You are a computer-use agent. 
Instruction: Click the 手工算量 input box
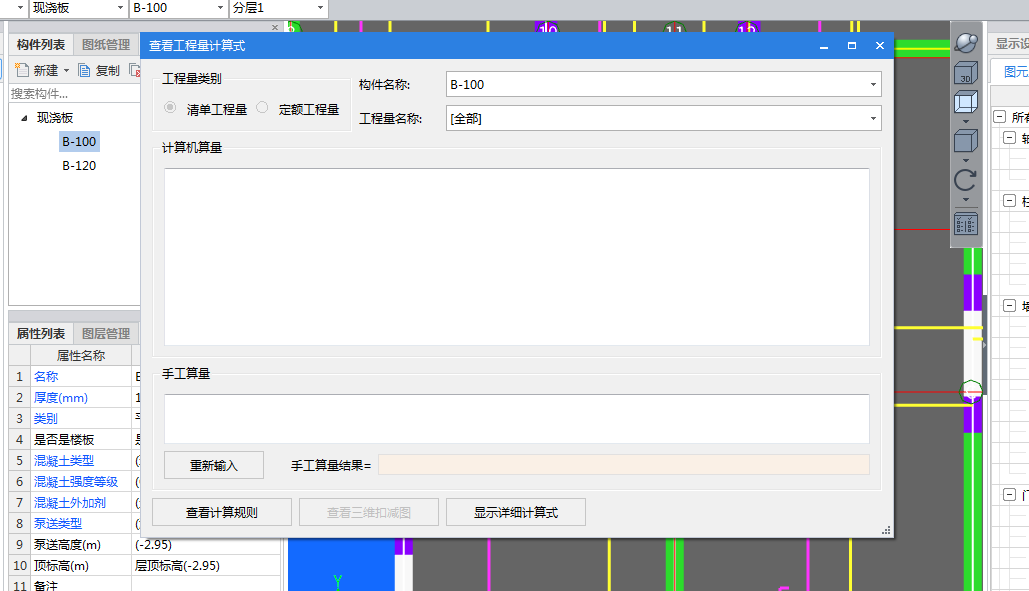tap(516, 418)
